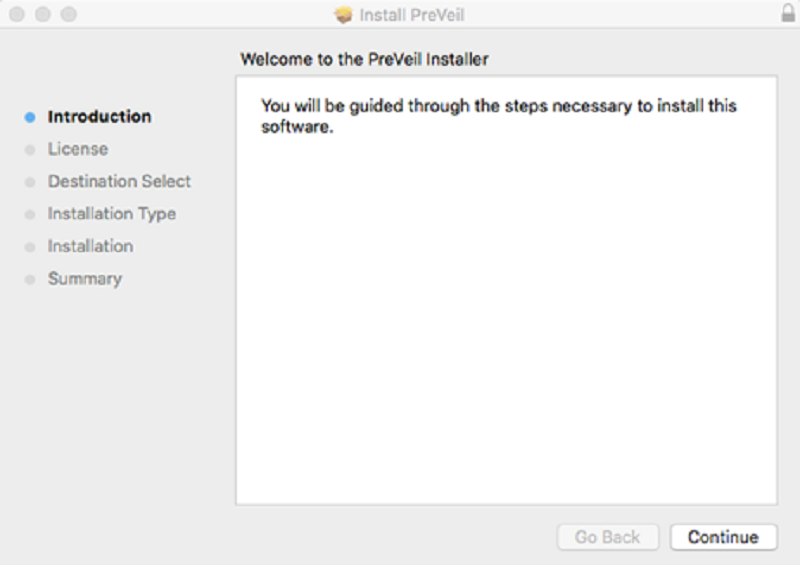Click the Installation step bullet

tap(30, 247)
